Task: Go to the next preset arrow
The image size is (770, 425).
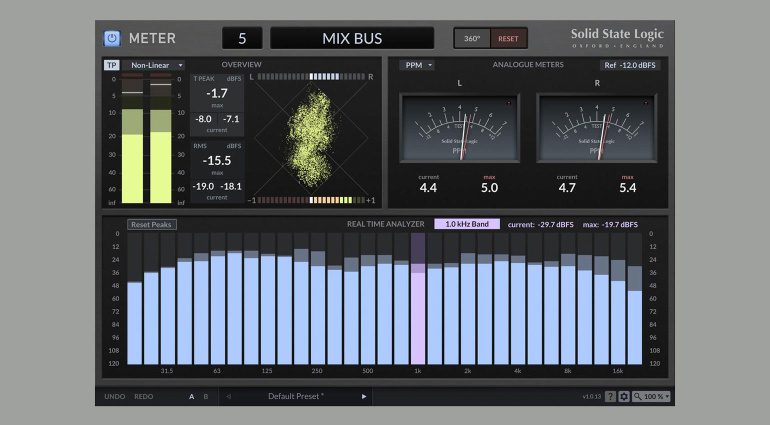Action: 364,397
